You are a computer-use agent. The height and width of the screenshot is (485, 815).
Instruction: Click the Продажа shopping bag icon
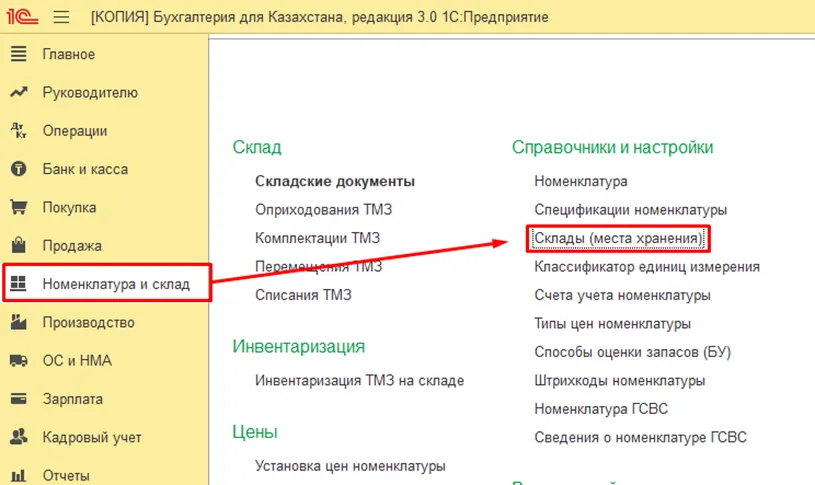tap(19, 245)
